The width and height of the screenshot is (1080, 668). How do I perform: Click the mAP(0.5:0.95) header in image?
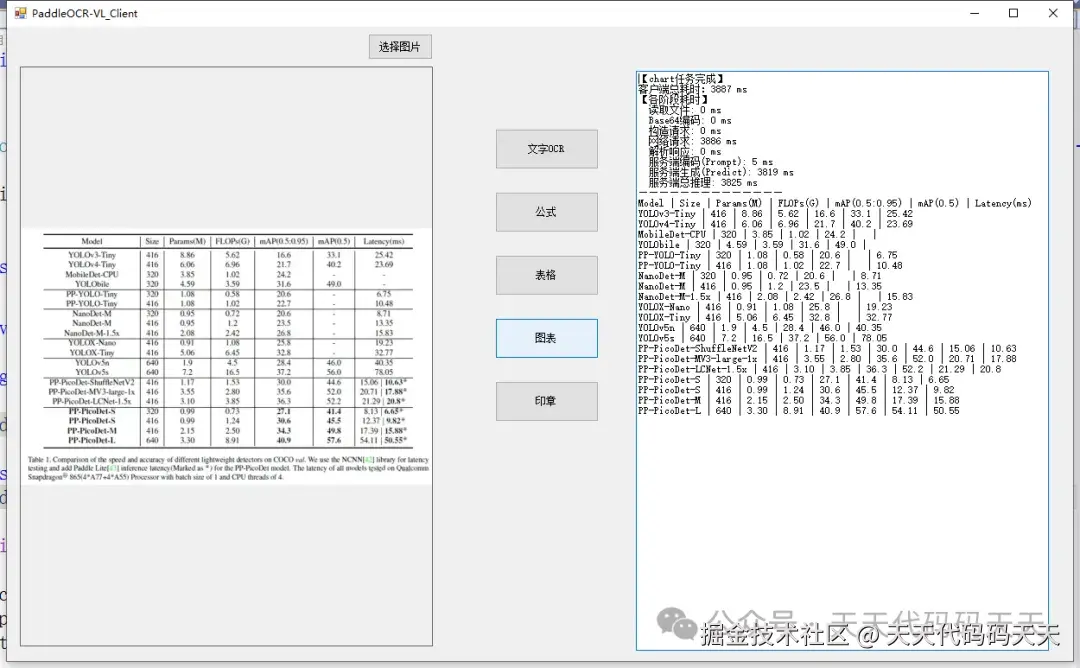[x=283, y=241]
